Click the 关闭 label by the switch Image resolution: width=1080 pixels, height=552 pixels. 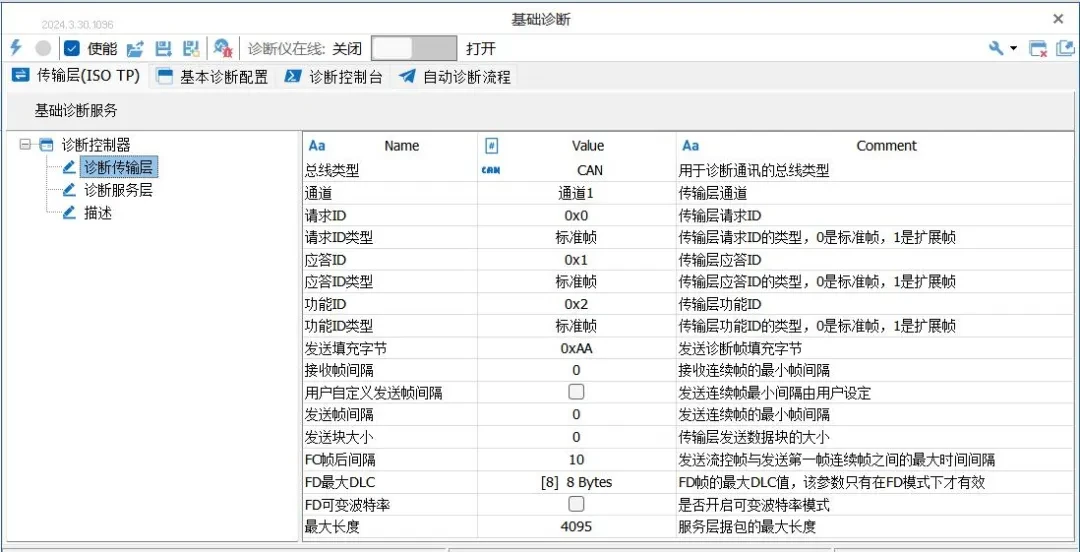click(x=347, y=49)
